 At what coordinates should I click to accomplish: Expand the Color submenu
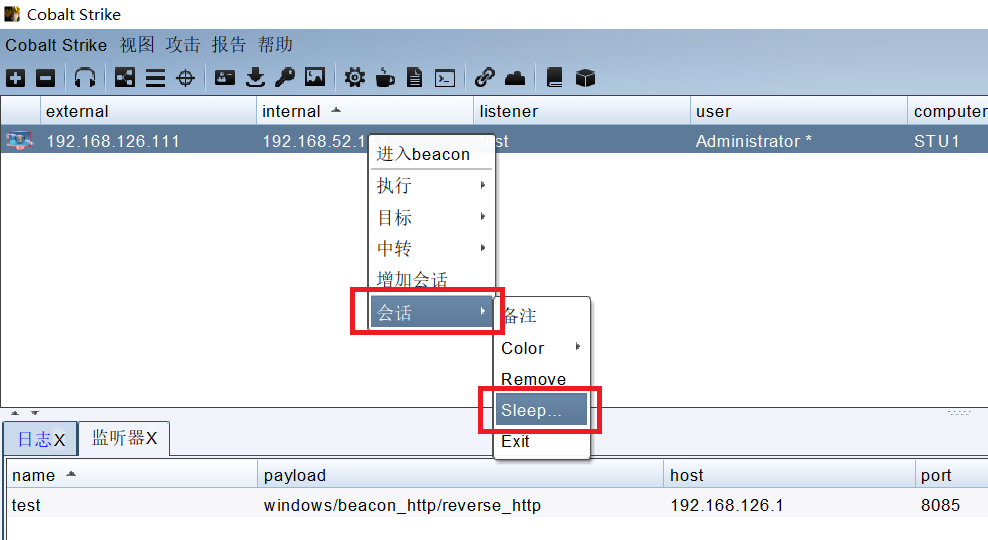click(x=541, y=348)
